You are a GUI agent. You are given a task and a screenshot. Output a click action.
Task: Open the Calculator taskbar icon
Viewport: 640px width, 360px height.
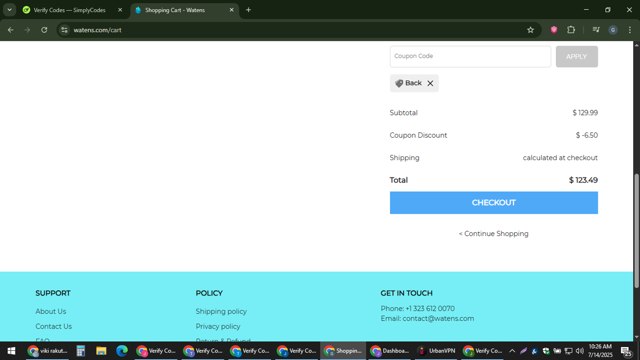click(80, 351)
